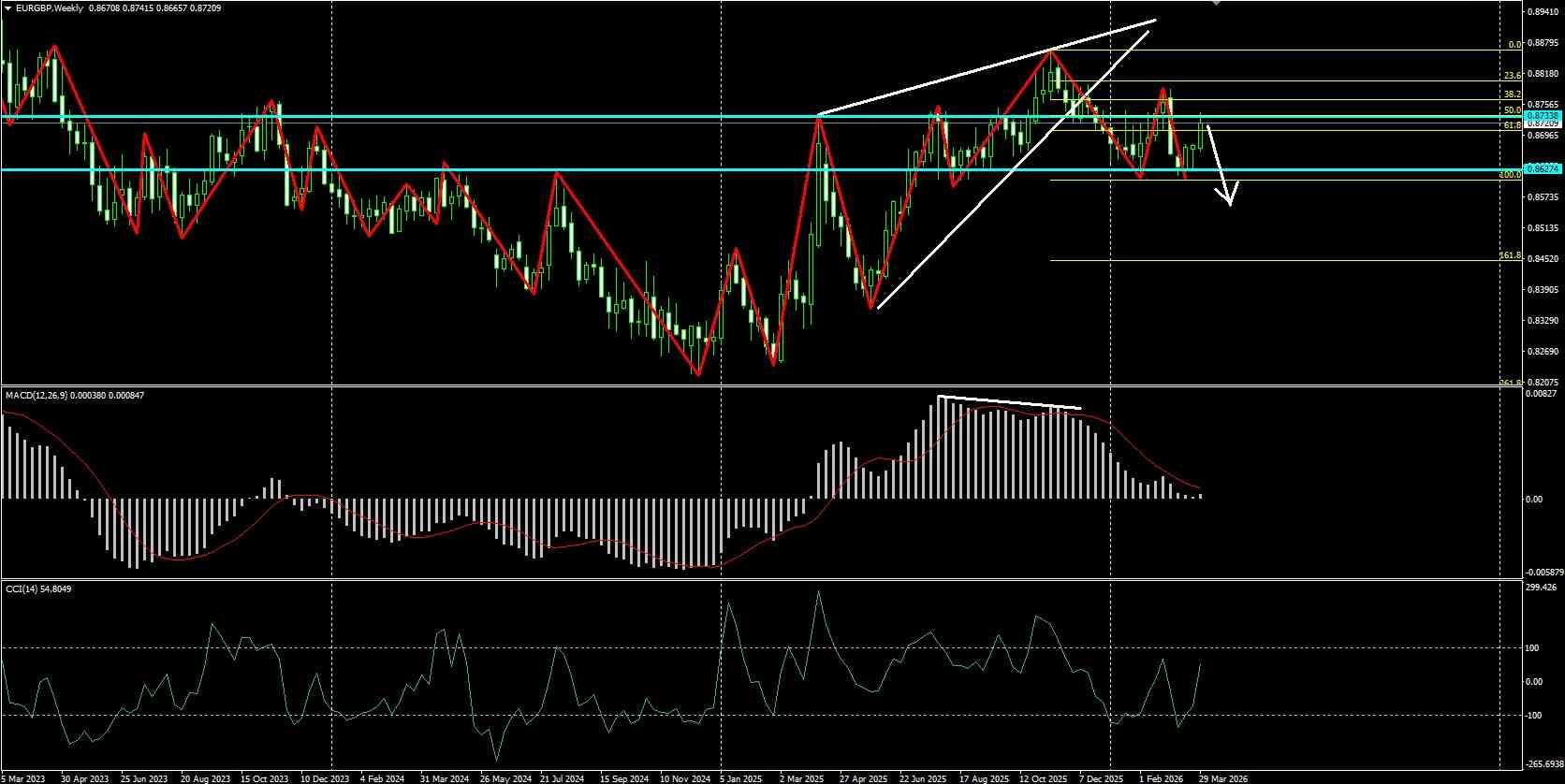Click the 25 Jun 2023 date label
This screenshot has height=784, width=1565.
tap(145, 778)
